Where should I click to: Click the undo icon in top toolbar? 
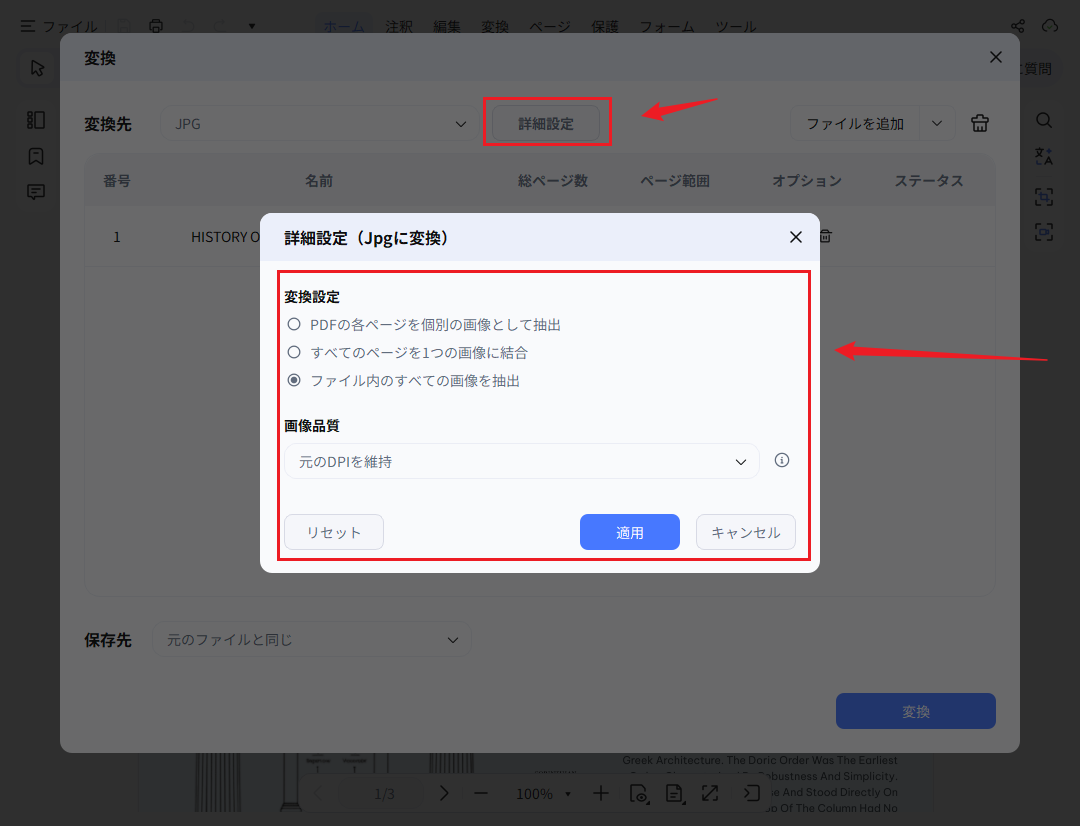click(x=188, y=26)
